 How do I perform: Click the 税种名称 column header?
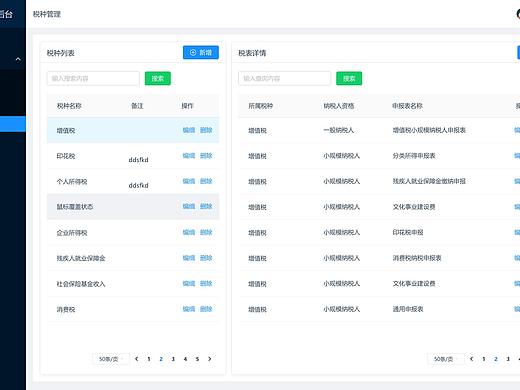[69, 106]
